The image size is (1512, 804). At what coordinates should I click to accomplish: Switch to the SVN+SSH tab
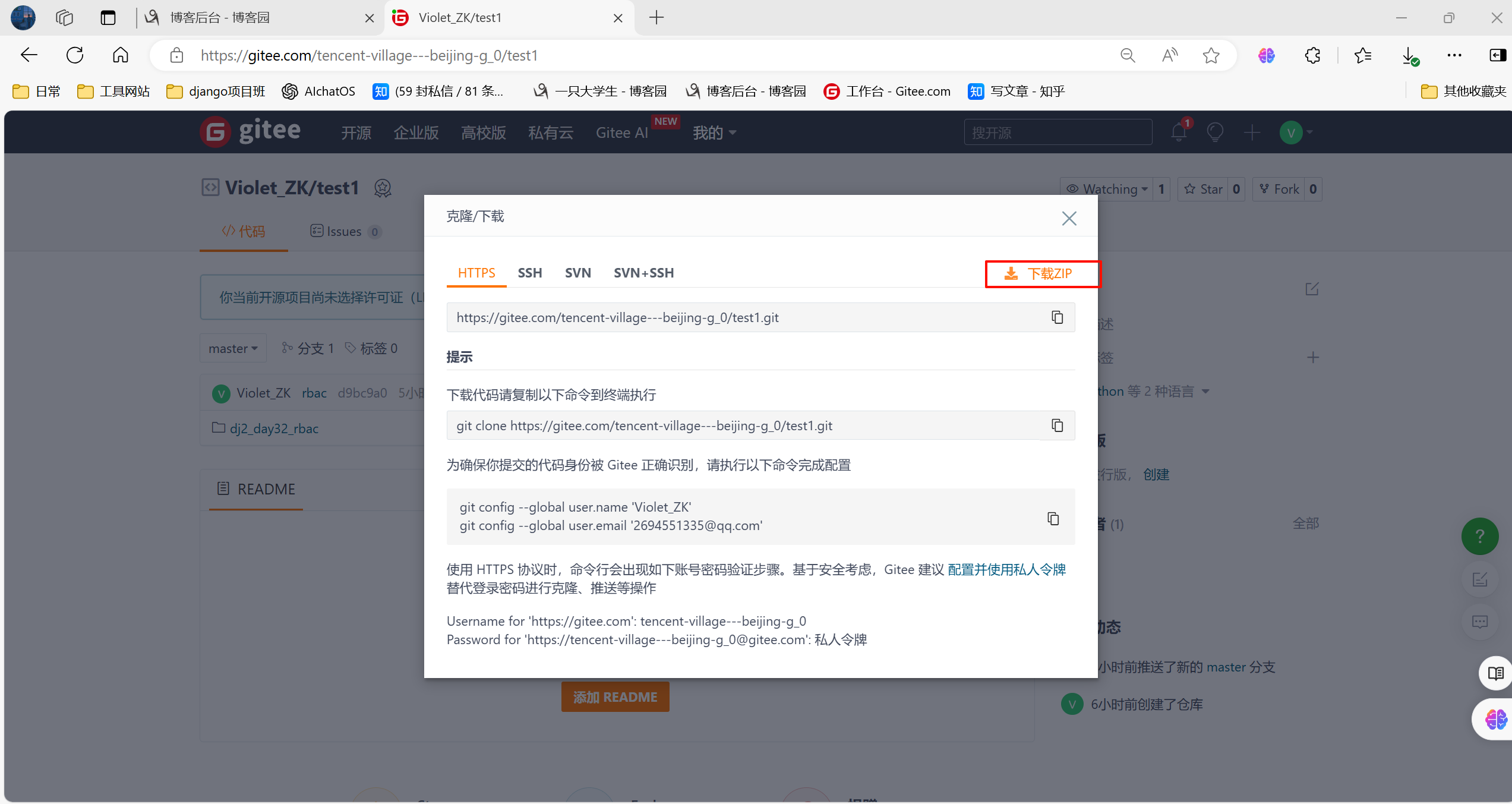(x=643, y=273)
